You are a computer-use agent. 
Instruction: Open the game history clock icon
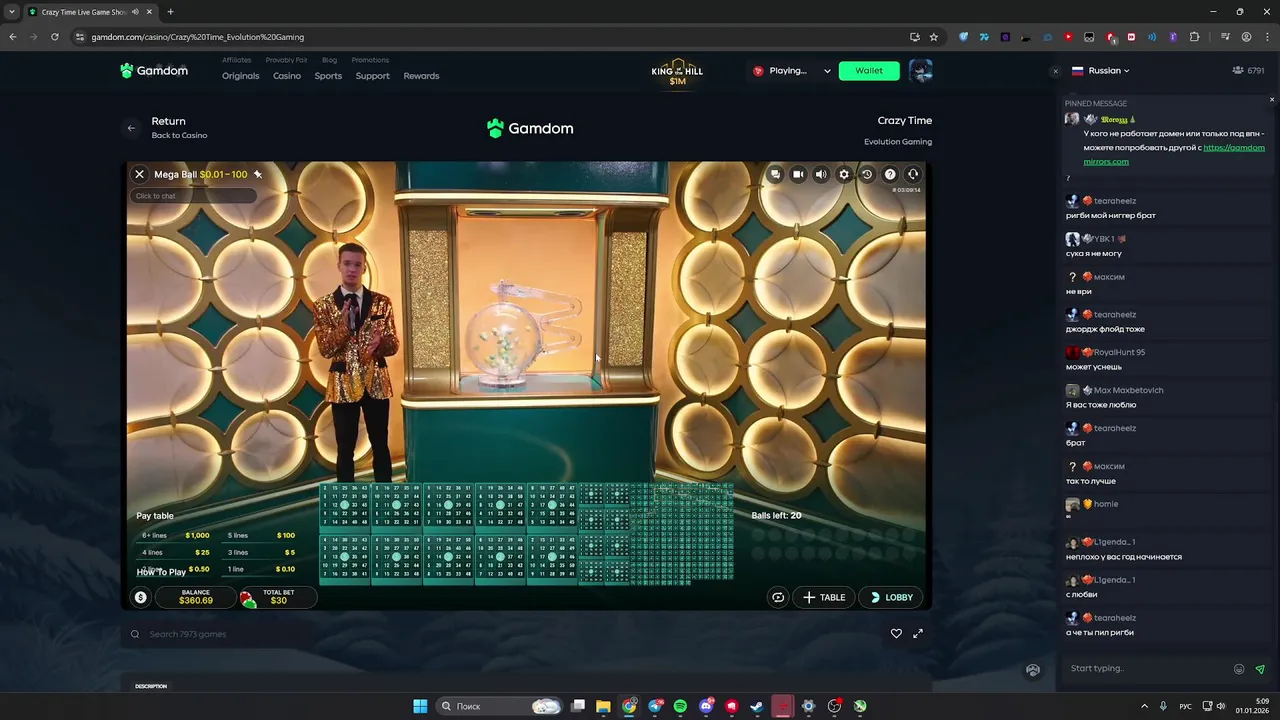coord(867,174)
